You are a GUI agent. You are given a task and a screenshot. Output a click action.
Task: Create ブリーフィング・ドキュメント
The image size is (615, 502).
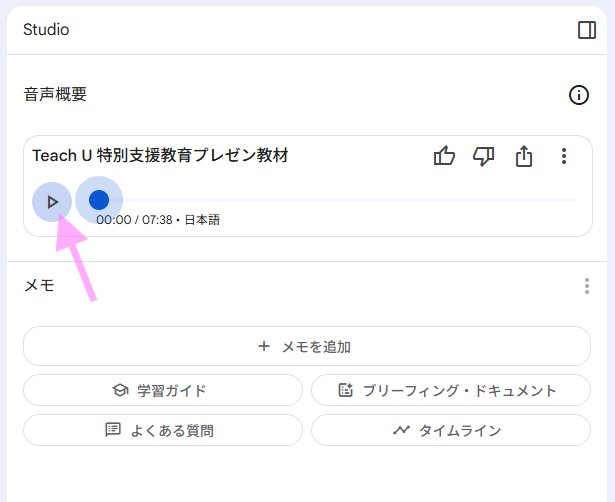451,390
